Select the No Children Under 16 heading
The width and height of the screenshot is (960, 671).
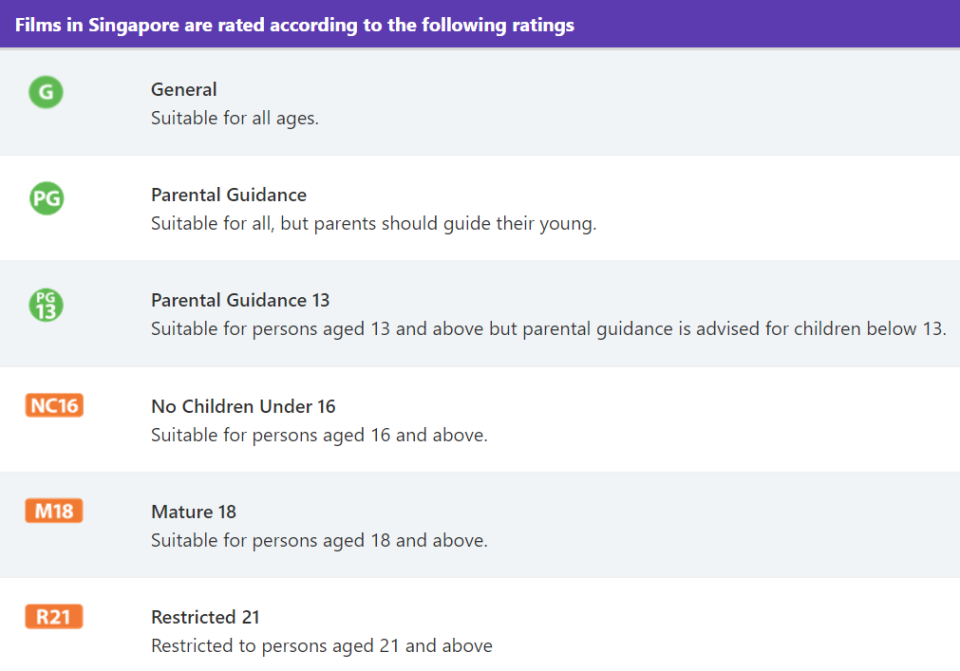[243, 406]
